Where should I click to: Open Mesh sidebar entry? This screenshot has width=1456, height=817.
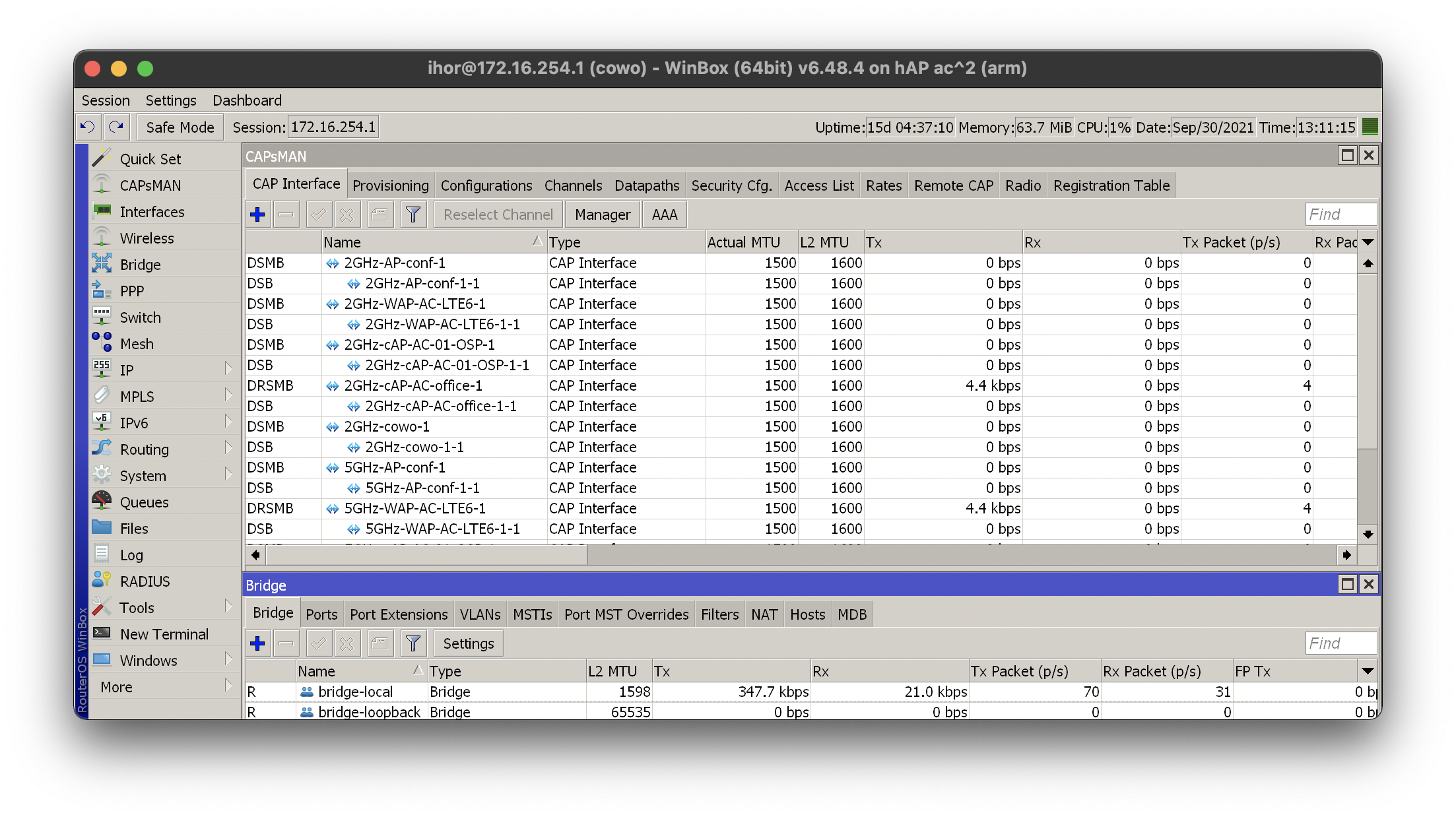(164, 344)
